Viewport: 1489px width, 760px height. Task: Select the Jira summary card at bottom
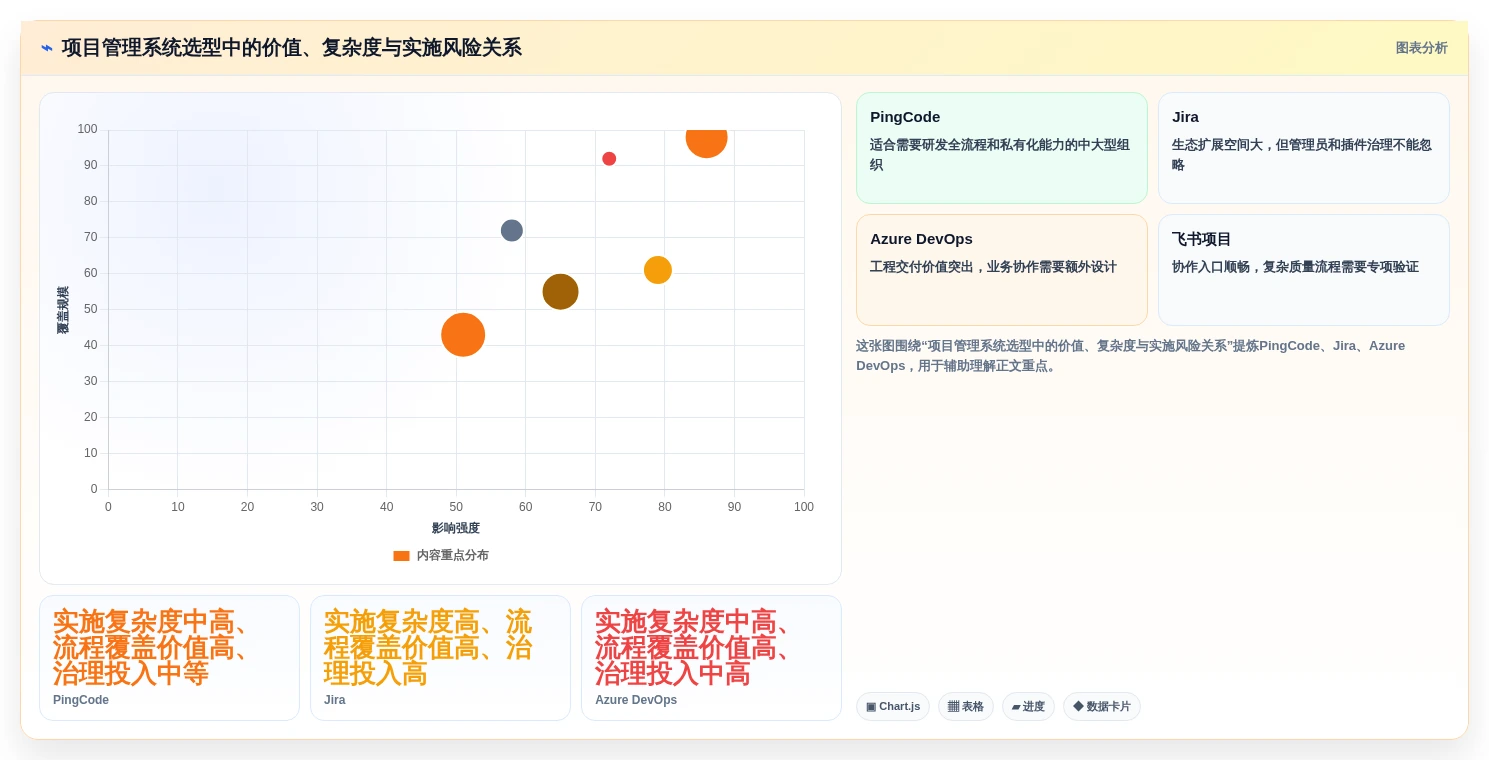click(x=440, y=658)
